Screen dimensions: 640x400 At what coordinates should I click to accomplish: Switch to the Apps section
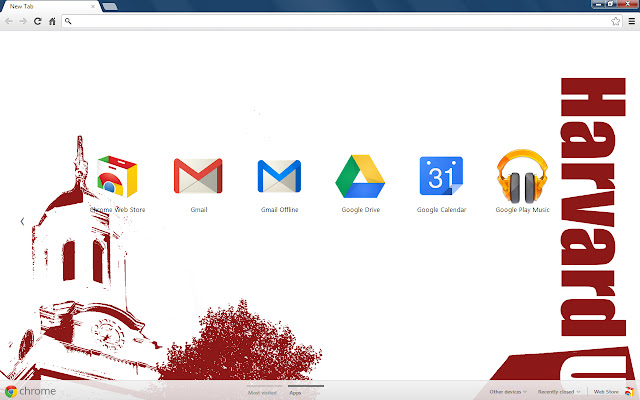296,392
